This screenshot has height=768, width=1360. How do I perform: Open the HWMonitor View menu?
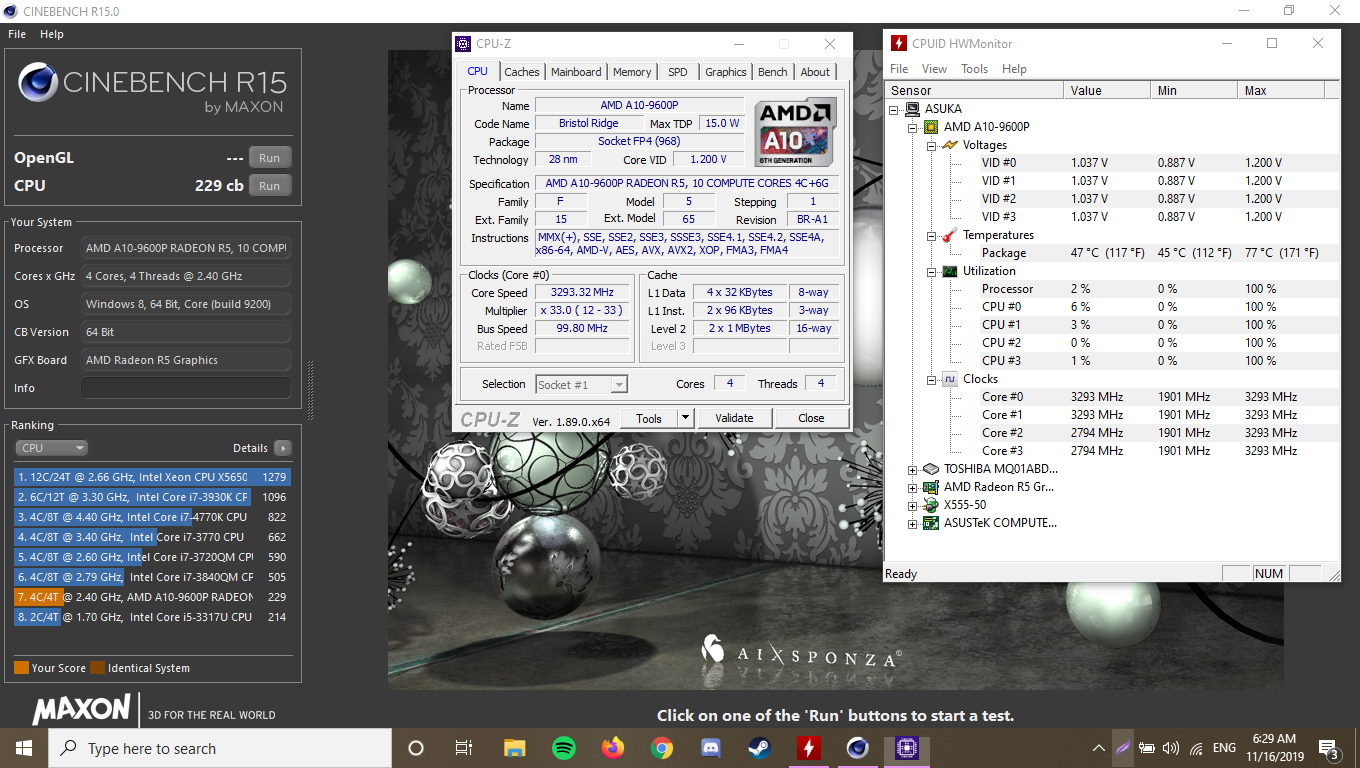(934, 69)
